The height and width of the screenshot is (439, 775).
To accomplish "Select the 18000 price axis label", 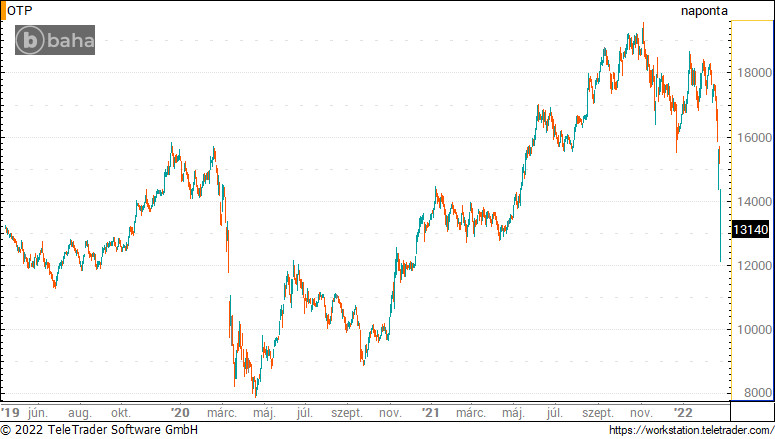I will pyautogui.click(x=754, y=73).
